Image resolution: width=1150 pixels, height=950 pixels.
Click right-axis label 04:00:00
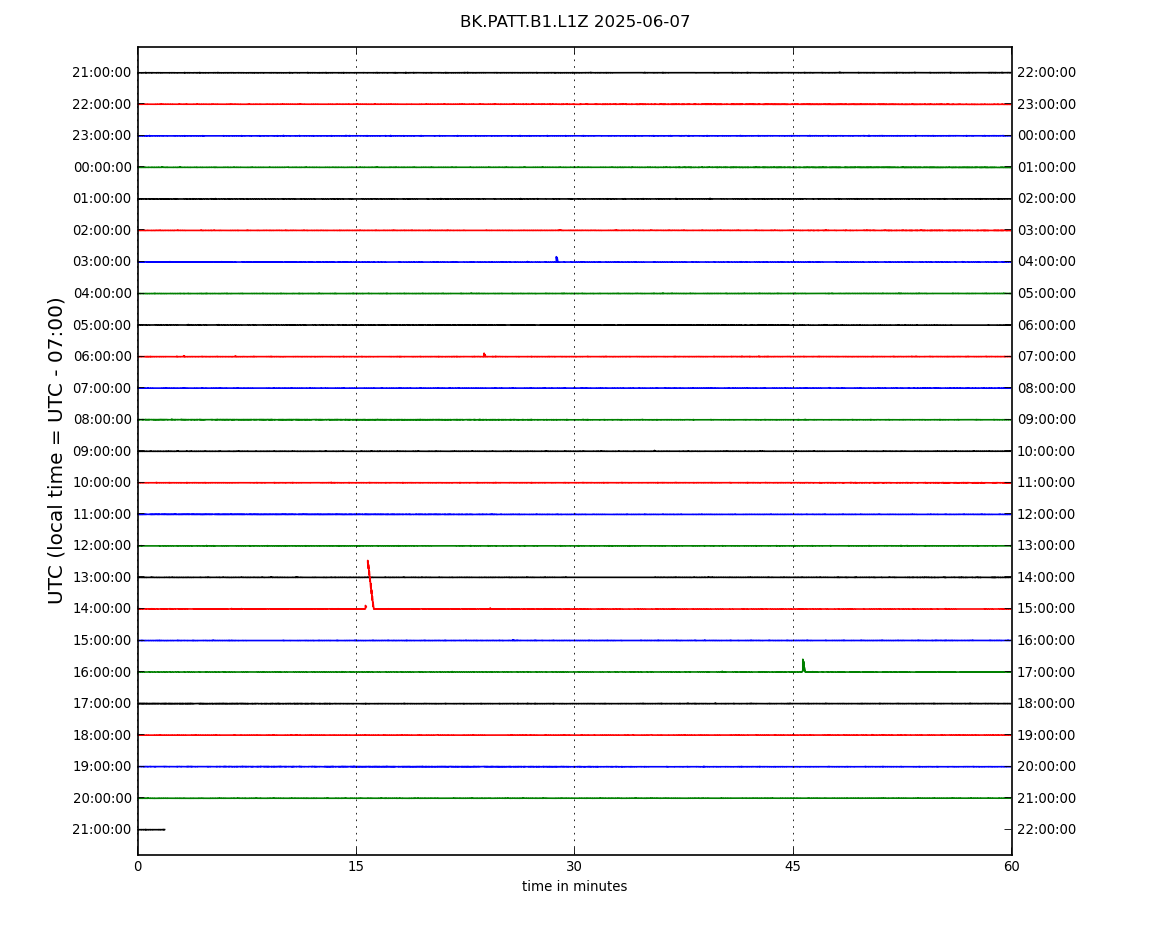pos(1047,262)
